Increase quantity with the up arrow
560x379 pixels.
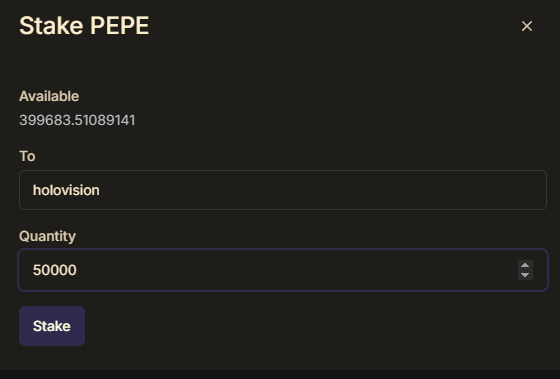(x=525, y=265)
